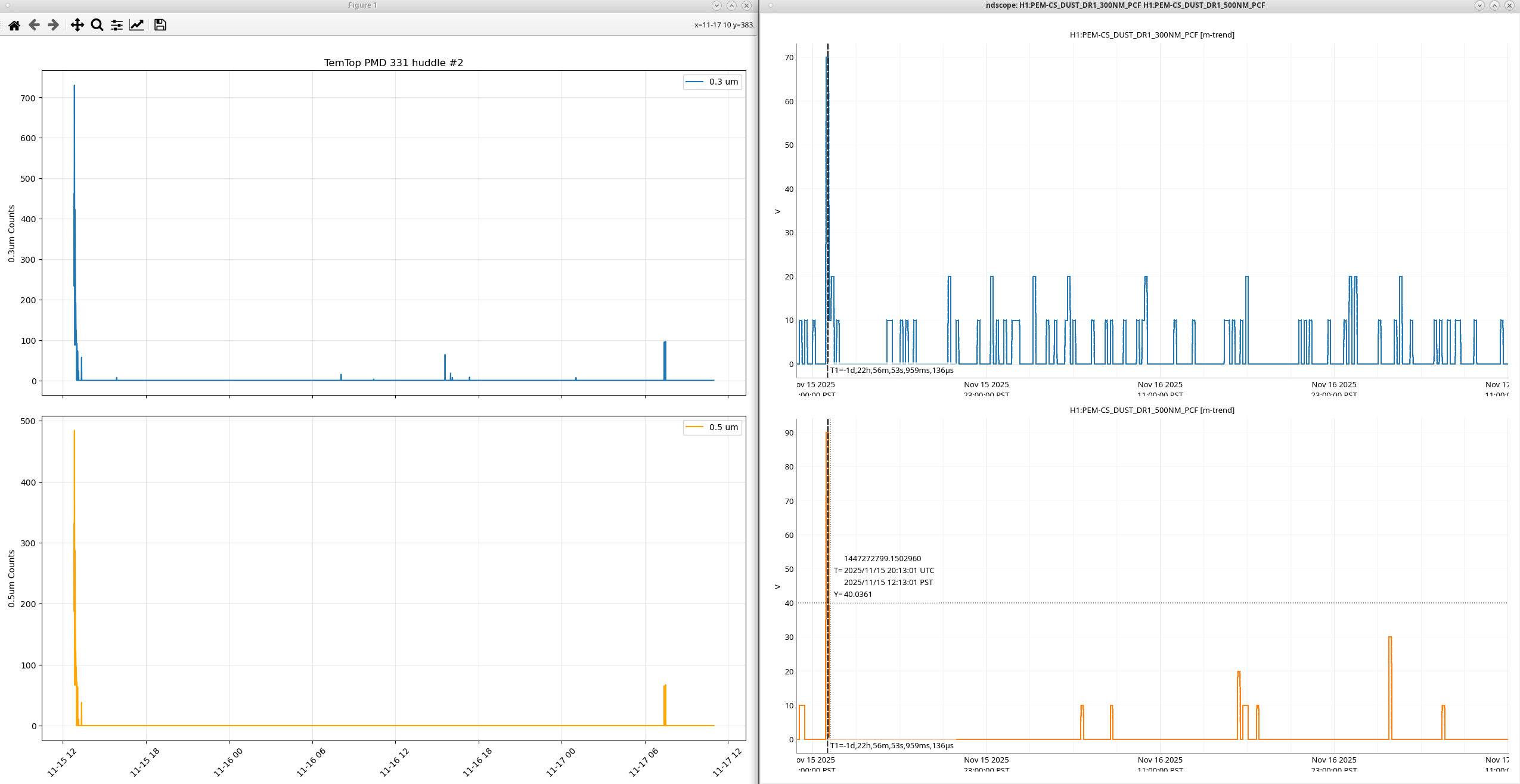This screenshot has width=1520, height=784.
Task: Select the Zoom to rectangle magnifier
Action: 97,25
